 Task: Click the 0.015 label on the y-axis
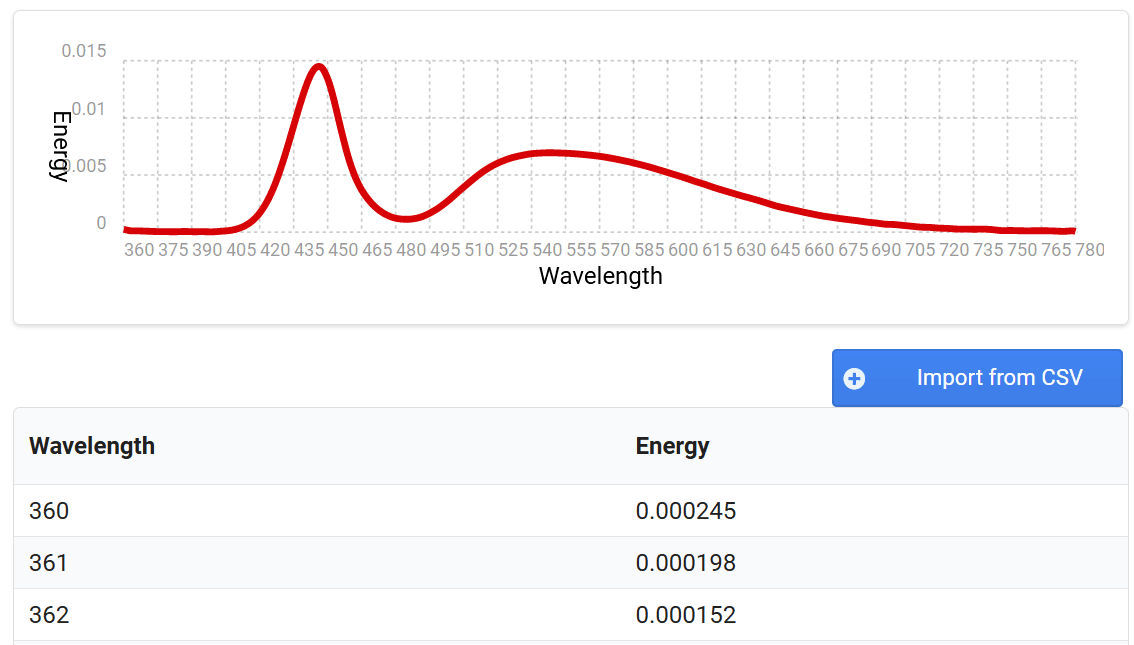(x=84, y=50)
